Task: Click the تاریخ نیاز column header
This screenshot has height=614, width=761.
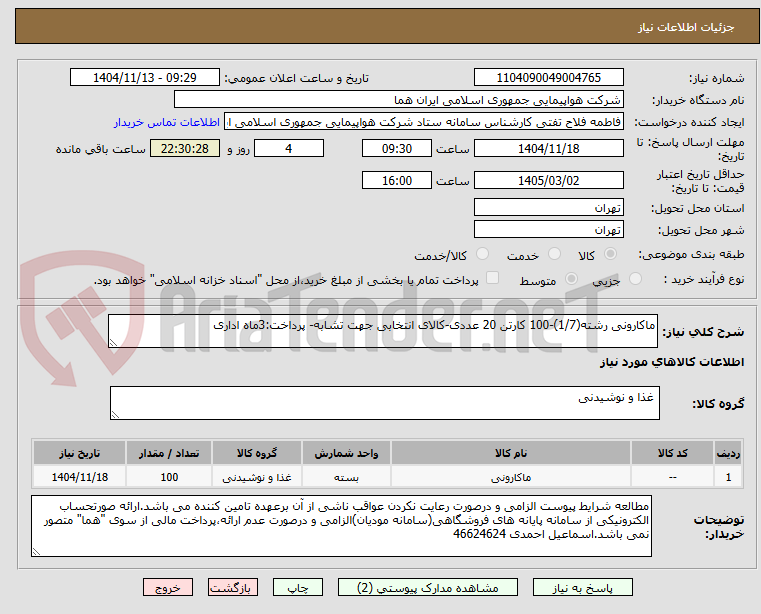Action: pyautogui.click(x=80, y=453)
